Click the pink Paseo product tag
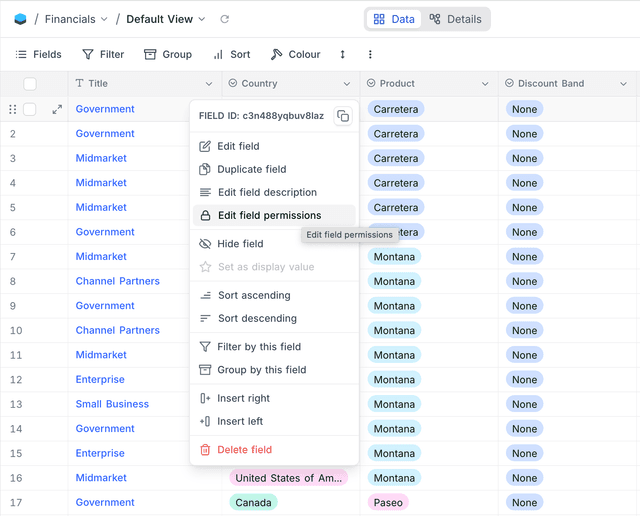 click(x=388, y=503)
